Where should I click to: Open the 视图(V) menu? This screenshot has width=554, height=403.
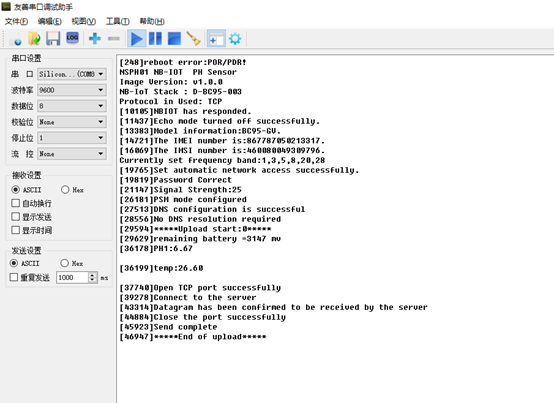(83, 22)
